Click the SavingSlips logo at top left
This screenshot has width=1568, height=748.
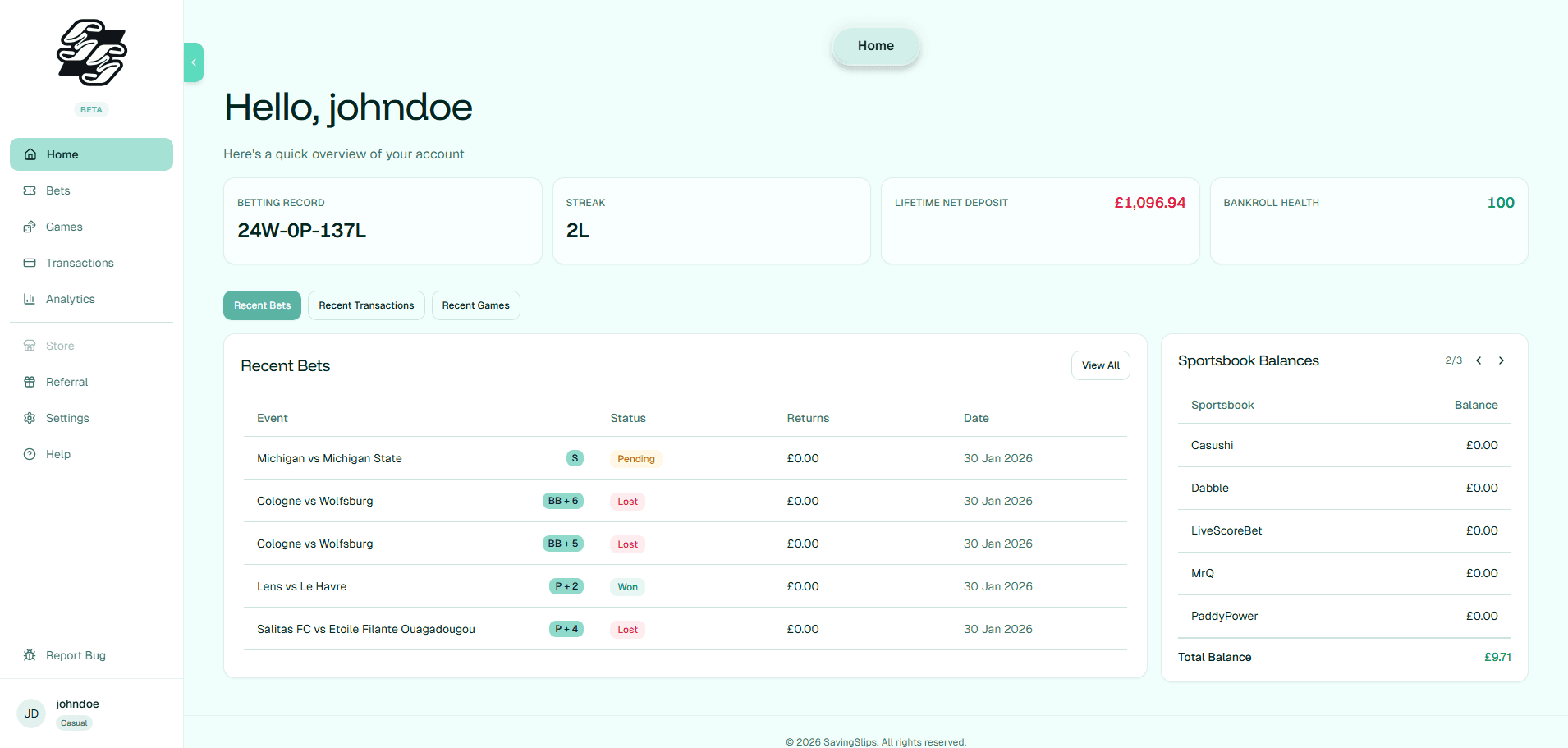coord(91,53)
